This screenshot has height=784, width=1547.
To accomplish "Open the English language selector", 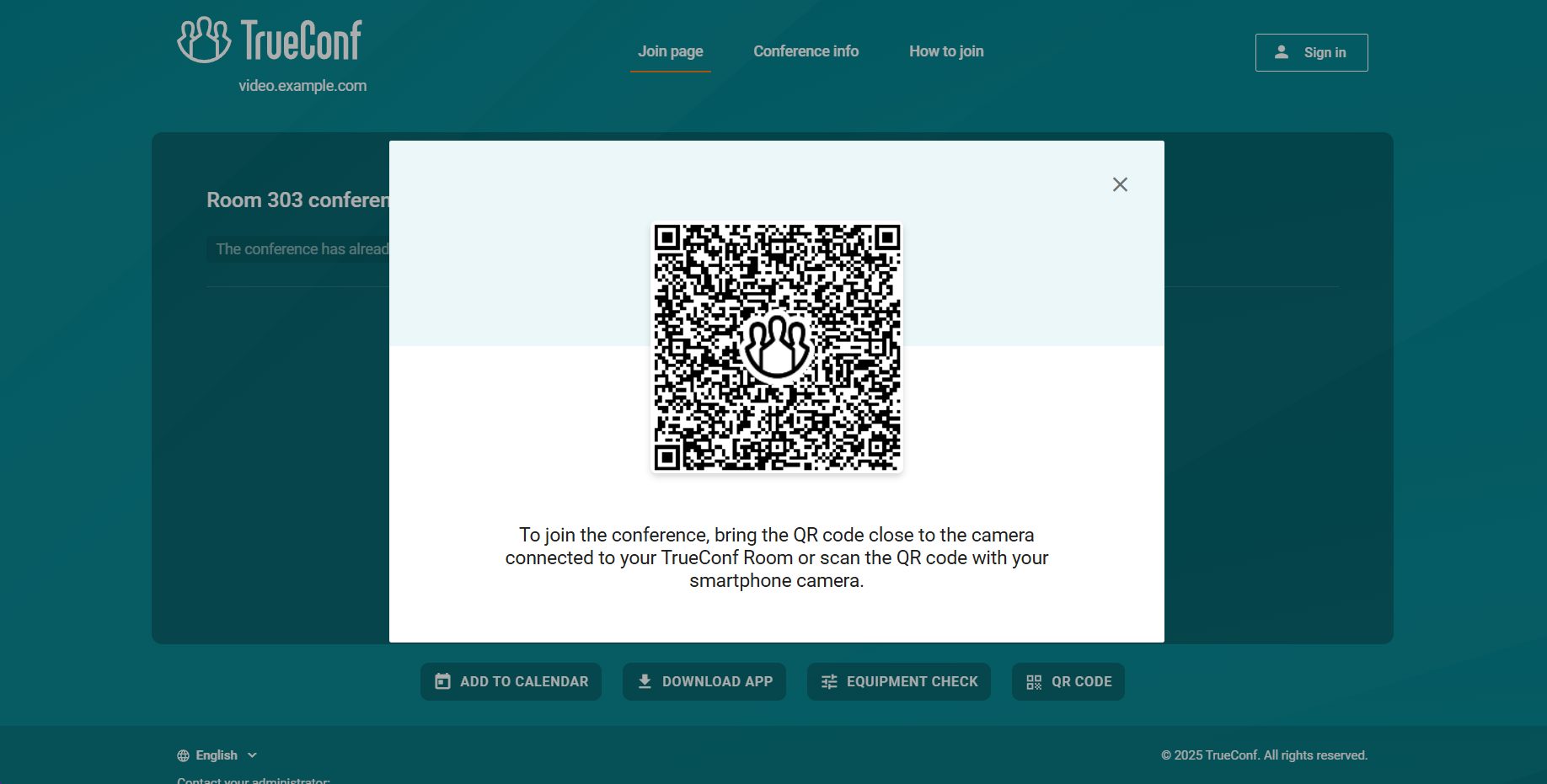I will coord(217,755).
